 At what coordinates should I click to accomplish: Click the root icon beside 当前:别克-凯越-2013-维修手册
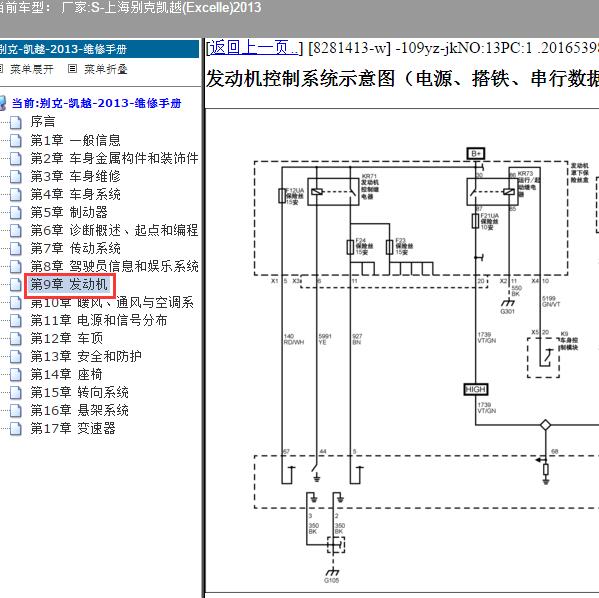3,103
